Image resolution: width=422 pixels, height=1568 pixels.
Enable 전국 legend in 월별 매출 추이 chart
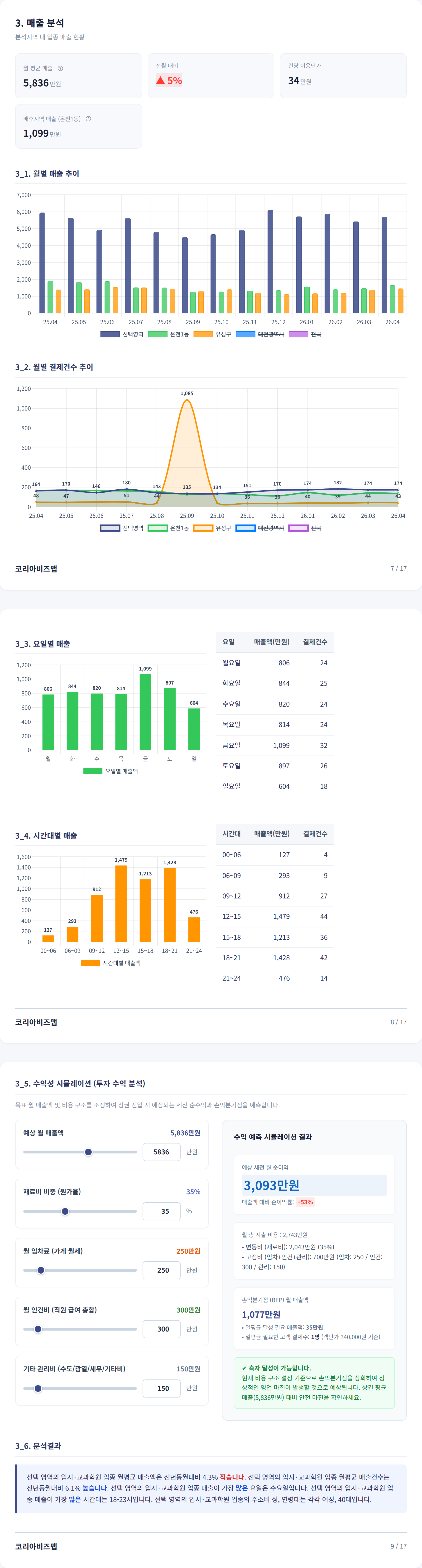pos(305,334)
